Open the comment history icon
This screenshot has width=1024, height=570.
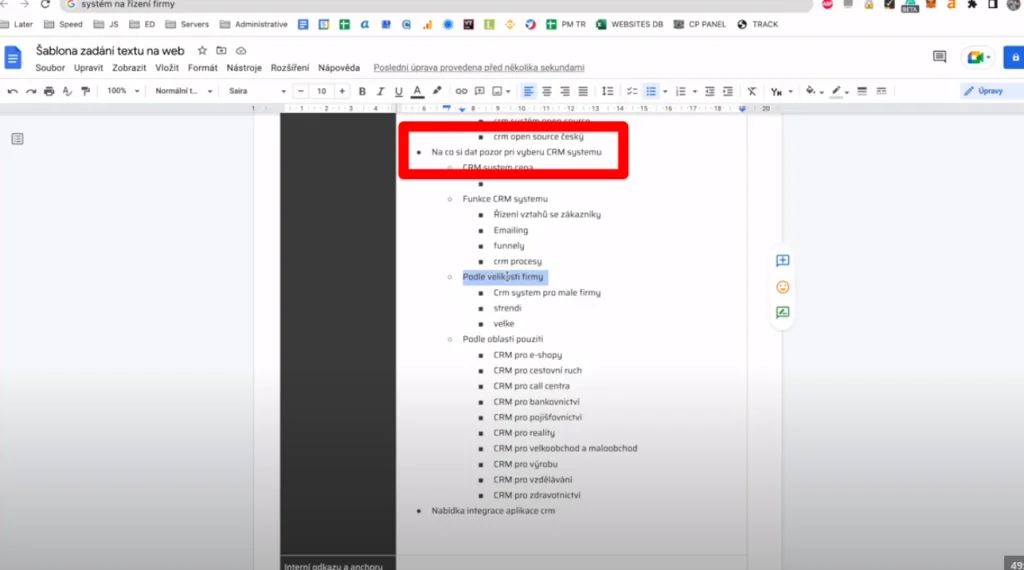tap(939, 57)
